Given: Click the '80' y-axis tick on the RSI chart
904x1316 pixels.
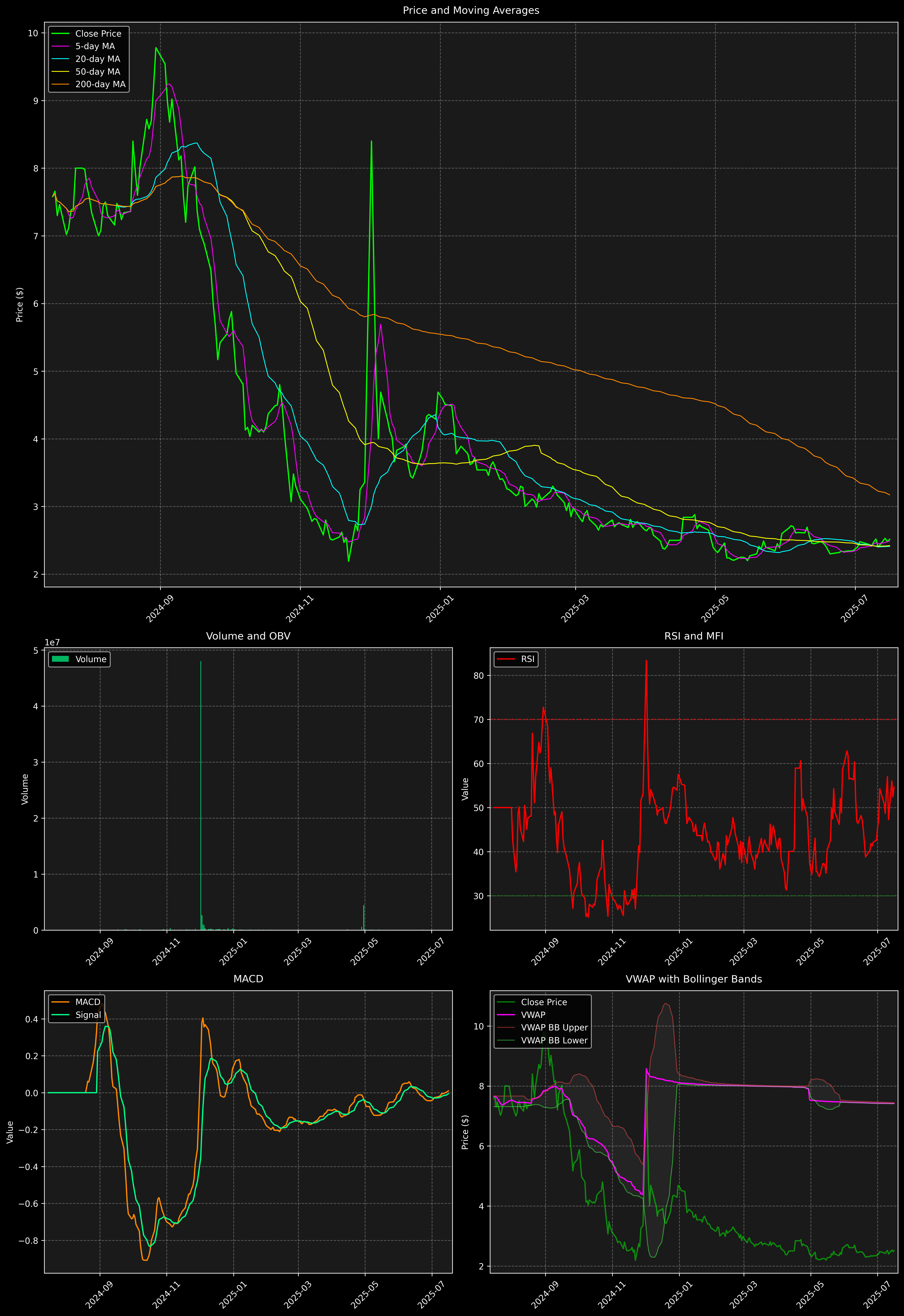Looking at the screenshot, I should [479, 675].
